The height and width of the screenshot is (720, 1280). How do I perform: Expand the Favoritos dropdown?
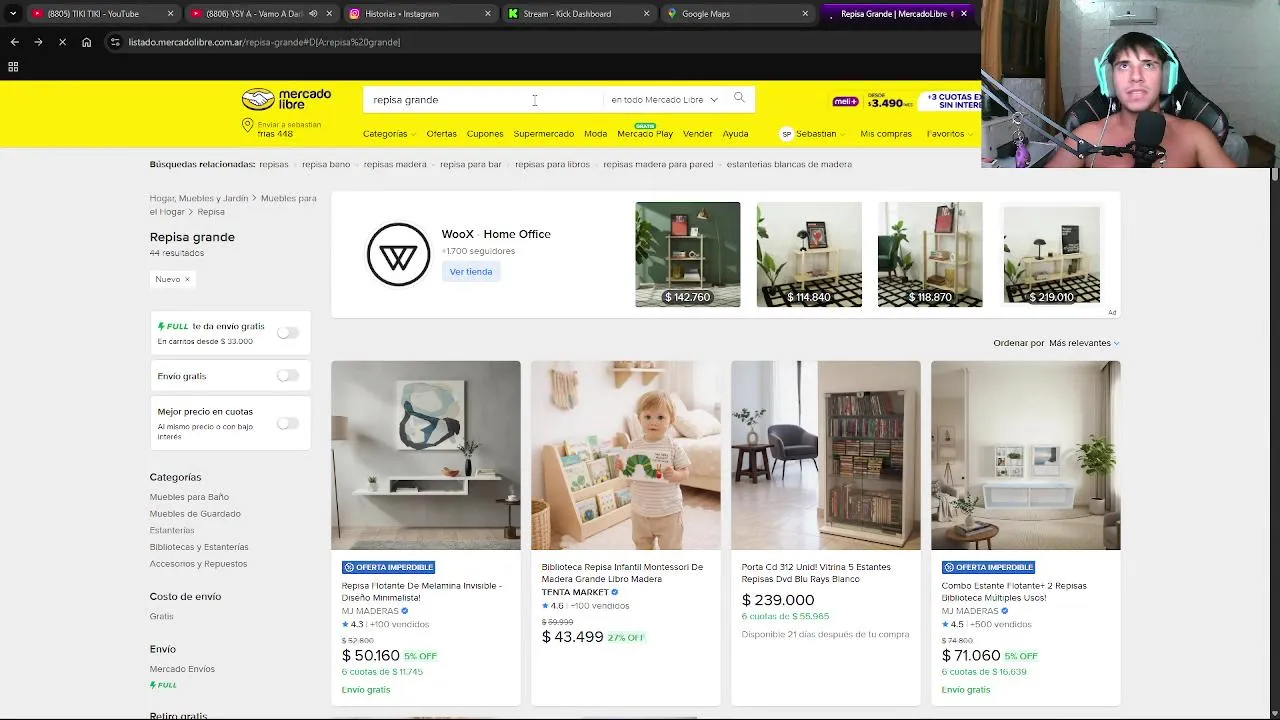tap(949, 134)
